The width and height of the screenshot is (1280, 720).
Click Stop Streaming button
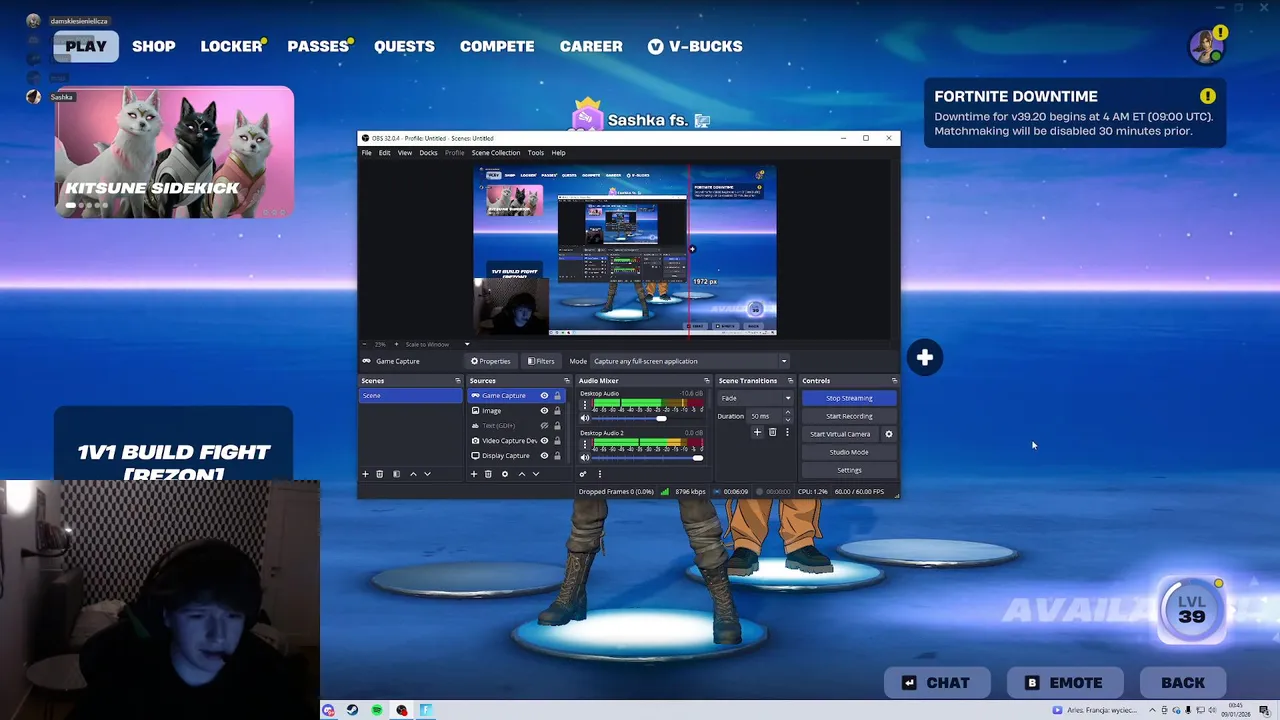[x=849, y=398]
